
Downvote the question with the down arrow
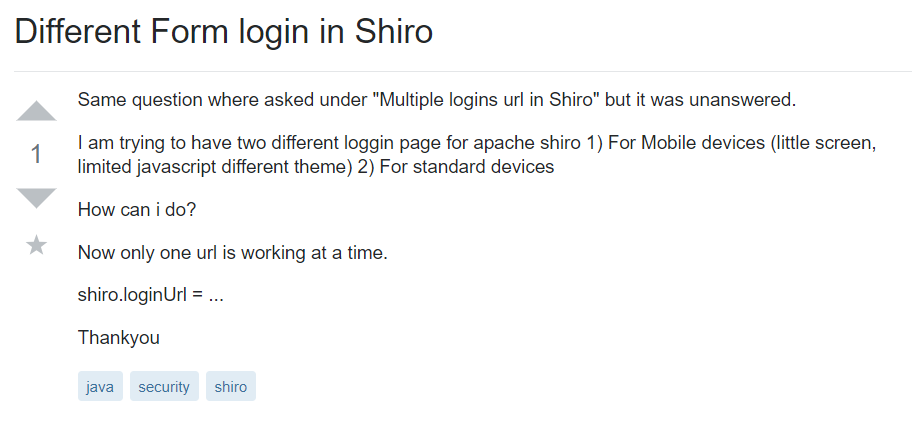pos(37,197)
